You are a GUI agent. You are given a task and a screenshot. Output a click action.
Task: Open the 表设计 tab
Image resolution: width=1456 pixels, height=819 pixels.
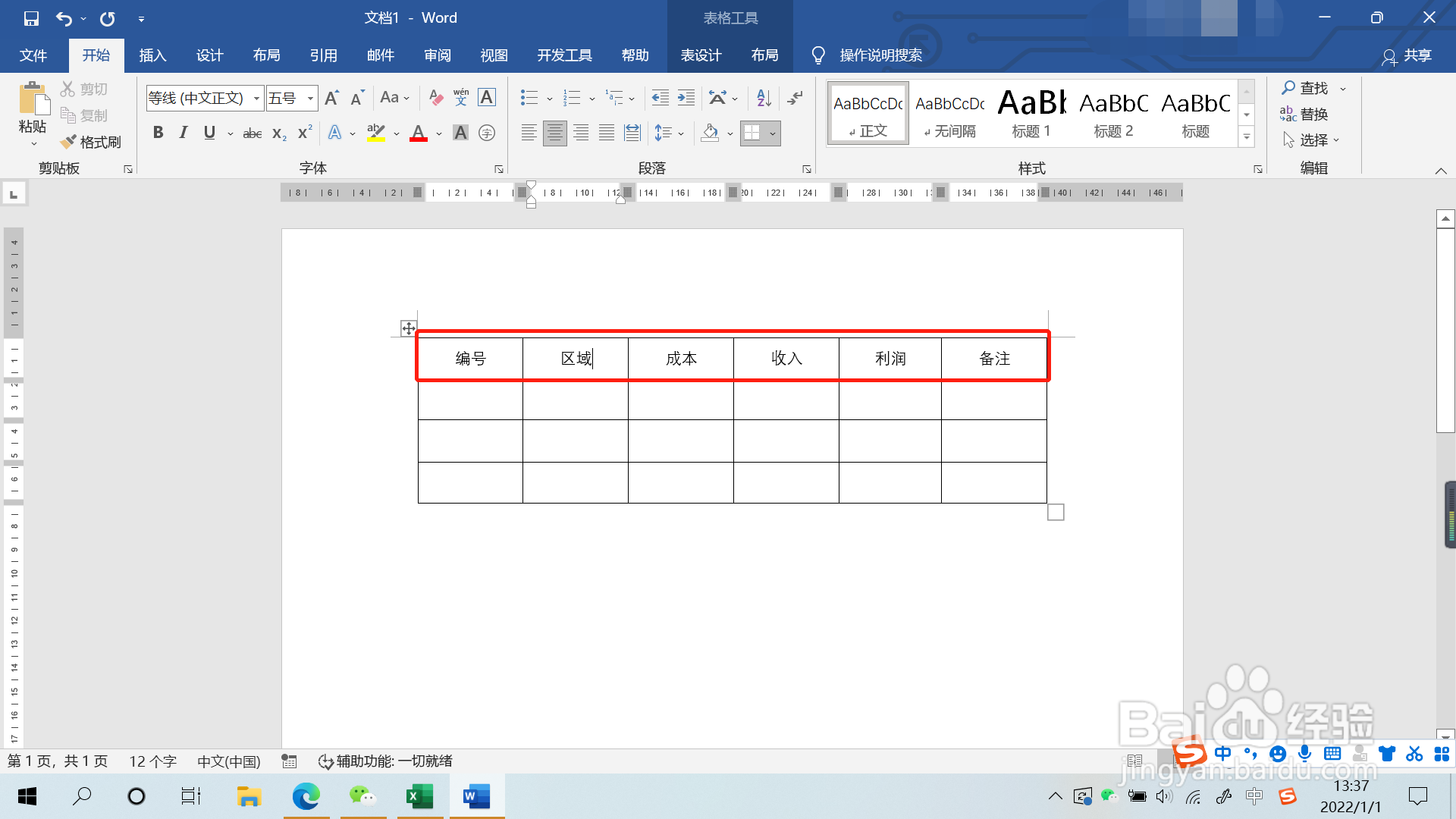coord(701,55)
